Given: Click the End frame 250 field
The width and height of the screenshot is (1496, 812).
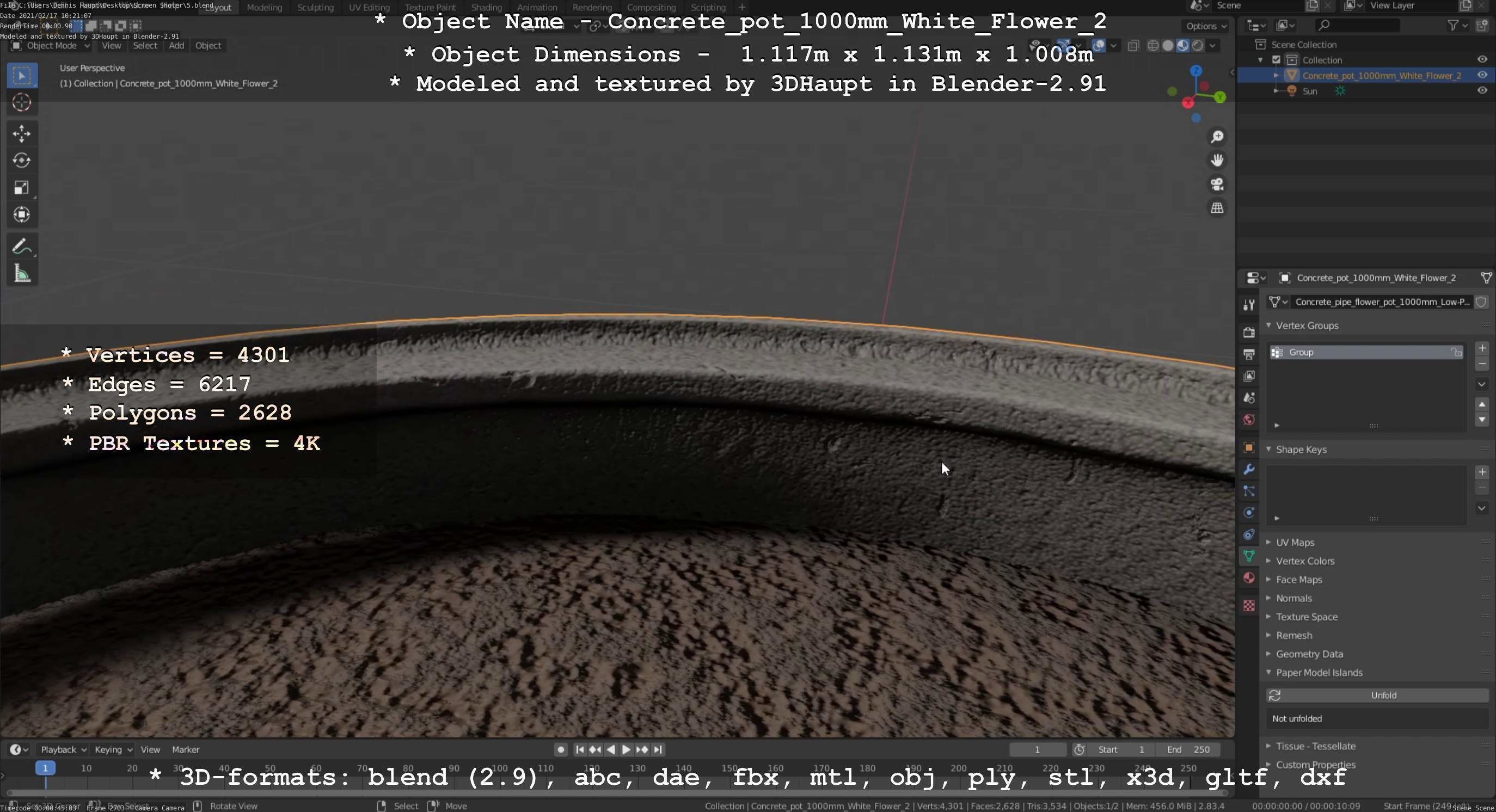Looking at the screenshot, I should (x=1188, y=749).
